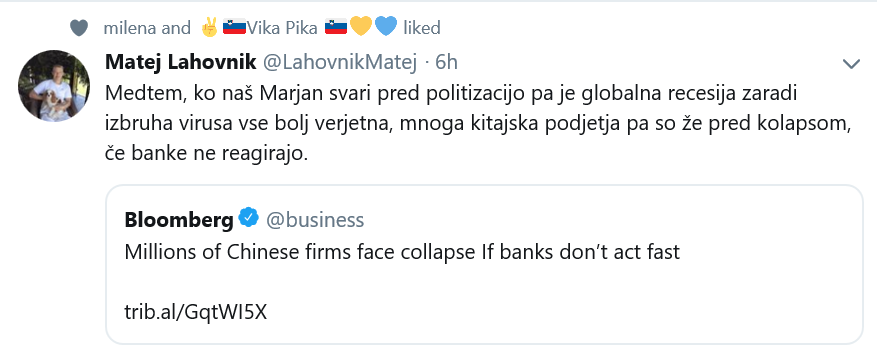Click the Slovenian flag before Vika Pika
The image size is (877, 361).
point(234,27)
